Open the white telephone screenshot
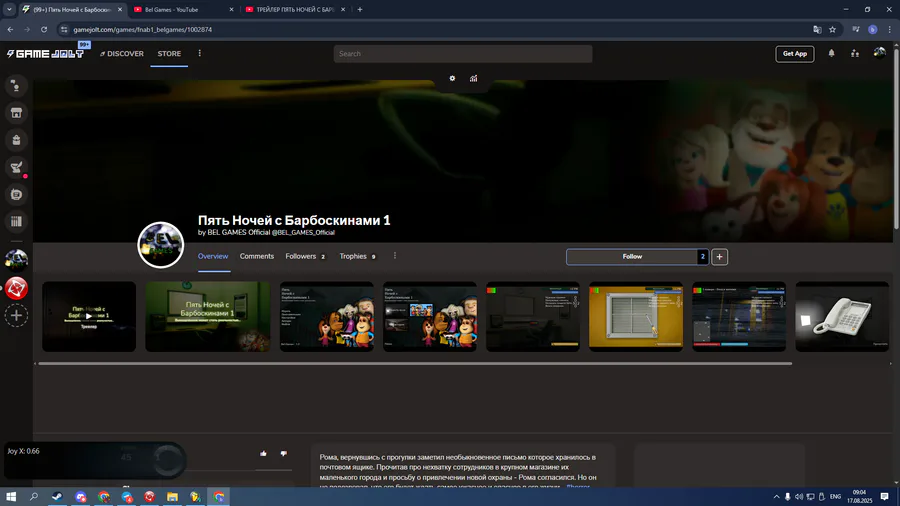 coord(842,316)
